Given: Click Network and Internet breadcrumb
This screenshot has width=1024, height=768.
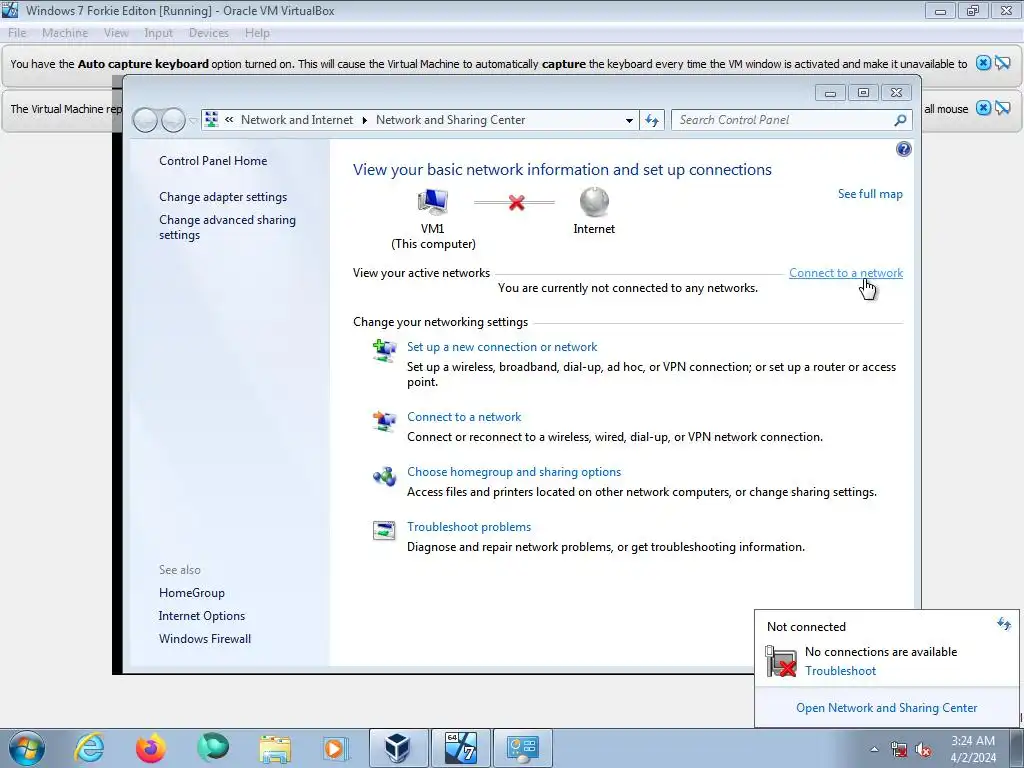Looking at the screenshot, I should [x=296, y=120].
